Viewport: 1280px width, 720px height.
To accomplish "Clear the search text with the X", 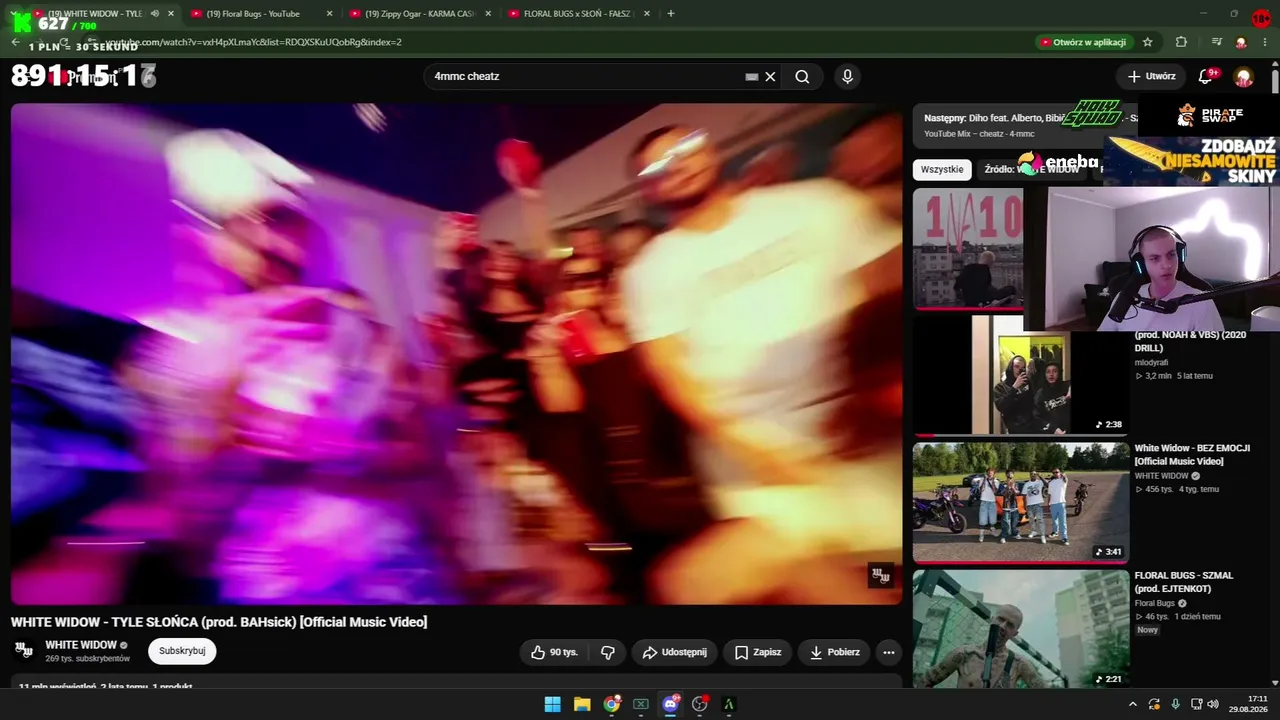I will pos(770,77).
